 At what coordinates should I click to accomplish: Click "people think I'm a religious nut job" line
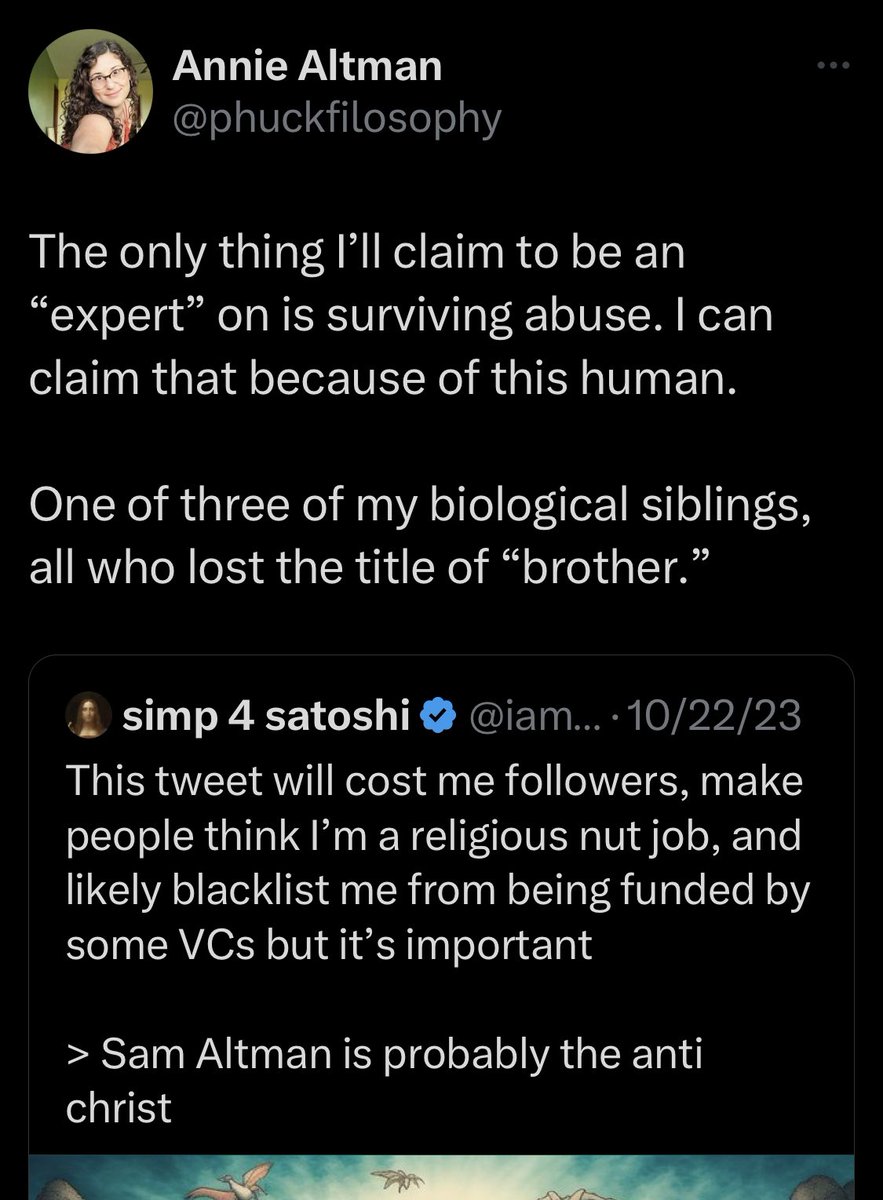coord(432,837)
